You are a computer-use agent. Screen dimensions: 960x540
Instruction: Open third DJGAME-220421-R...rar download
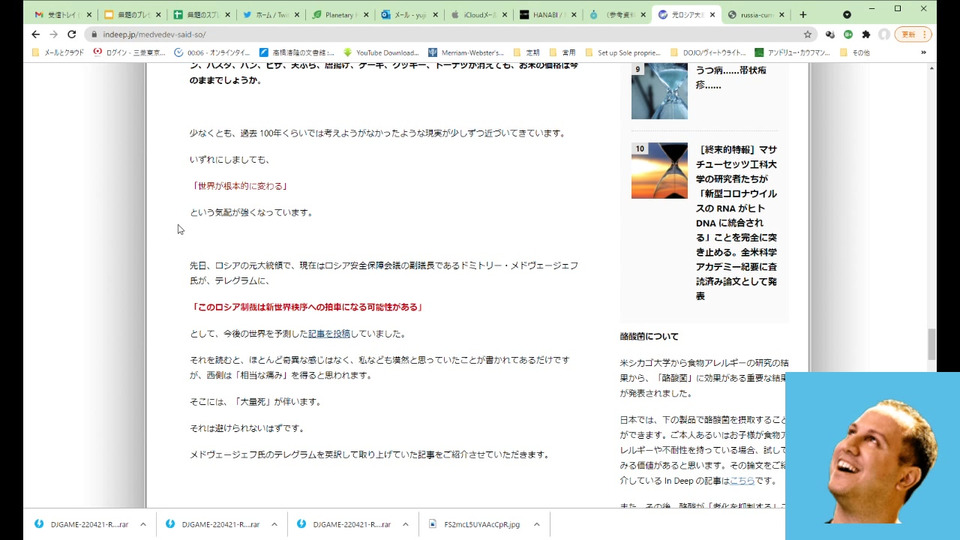pos(344,524)
